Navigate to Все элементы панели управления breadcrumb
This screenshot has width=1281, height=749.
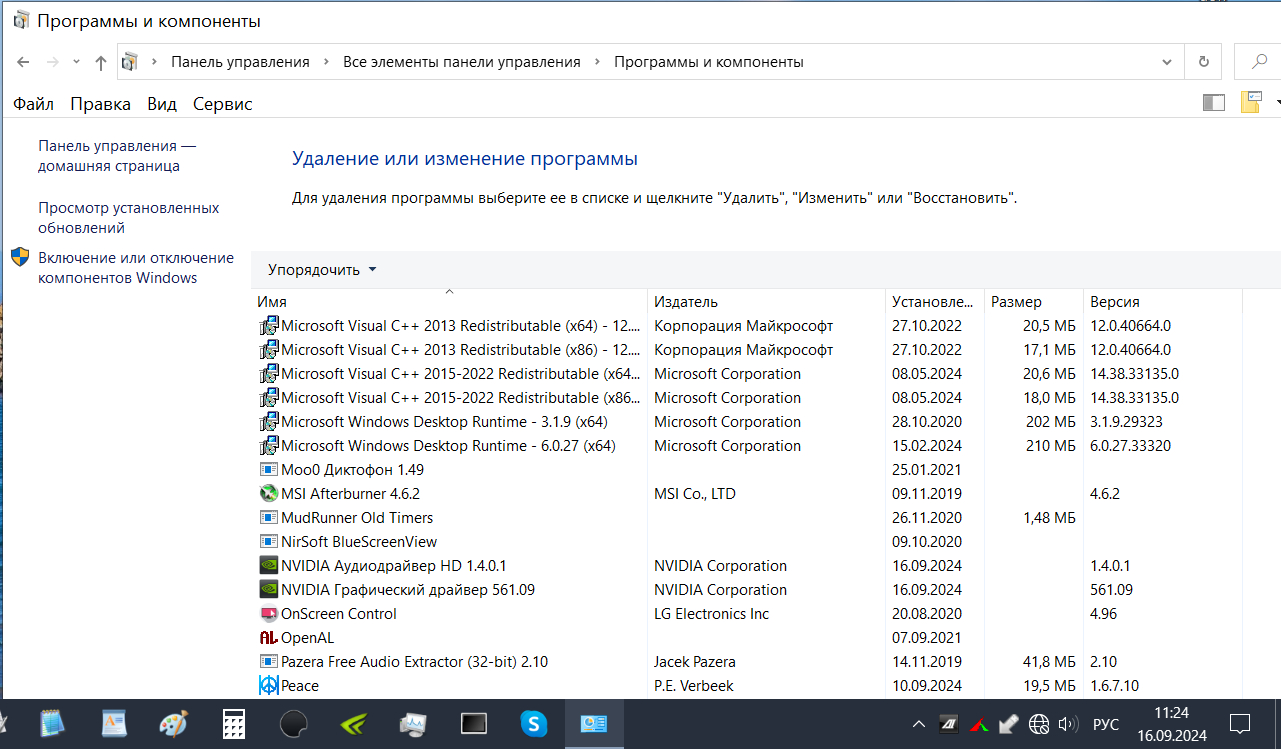[462, 62]
